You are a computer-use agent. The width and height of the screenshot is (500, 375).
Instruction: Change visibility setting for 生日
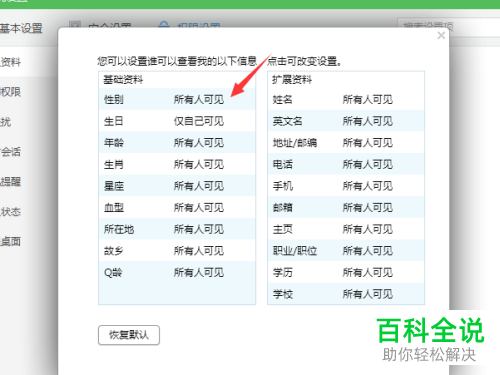click(x=199, y=121)
